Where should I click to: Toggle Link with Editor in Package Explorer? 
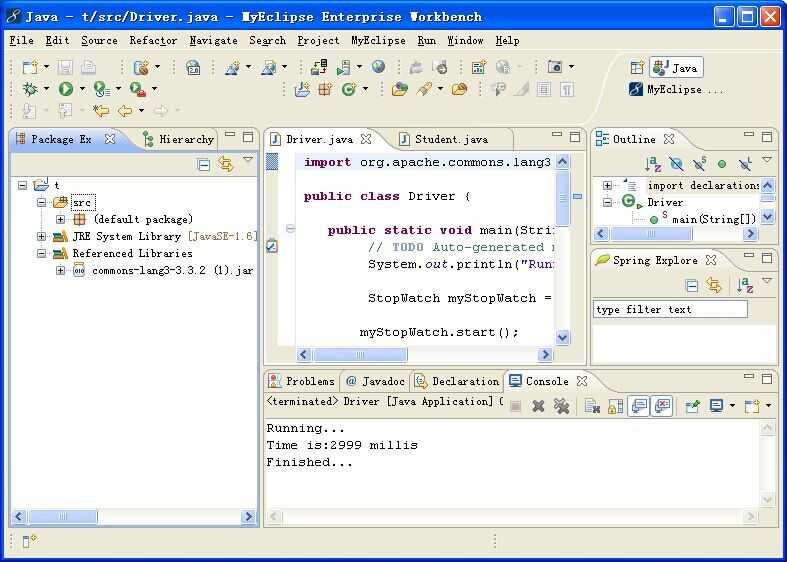coord(226,164)
